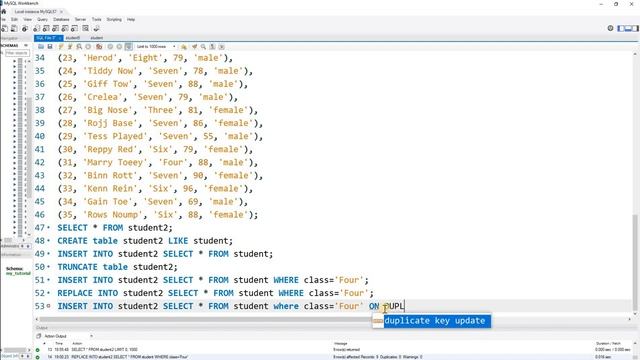Viewport: 640px width, 360px height.
Task: Switch to the student5 tab
Action: point(73,38)
